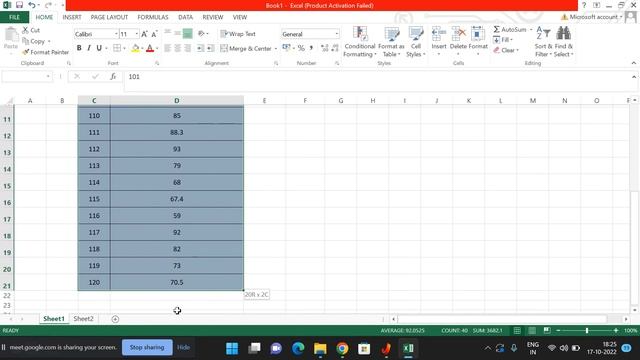The image size is (640, 360).
Task: Open the Name Box dropdown
Action: 48,76
